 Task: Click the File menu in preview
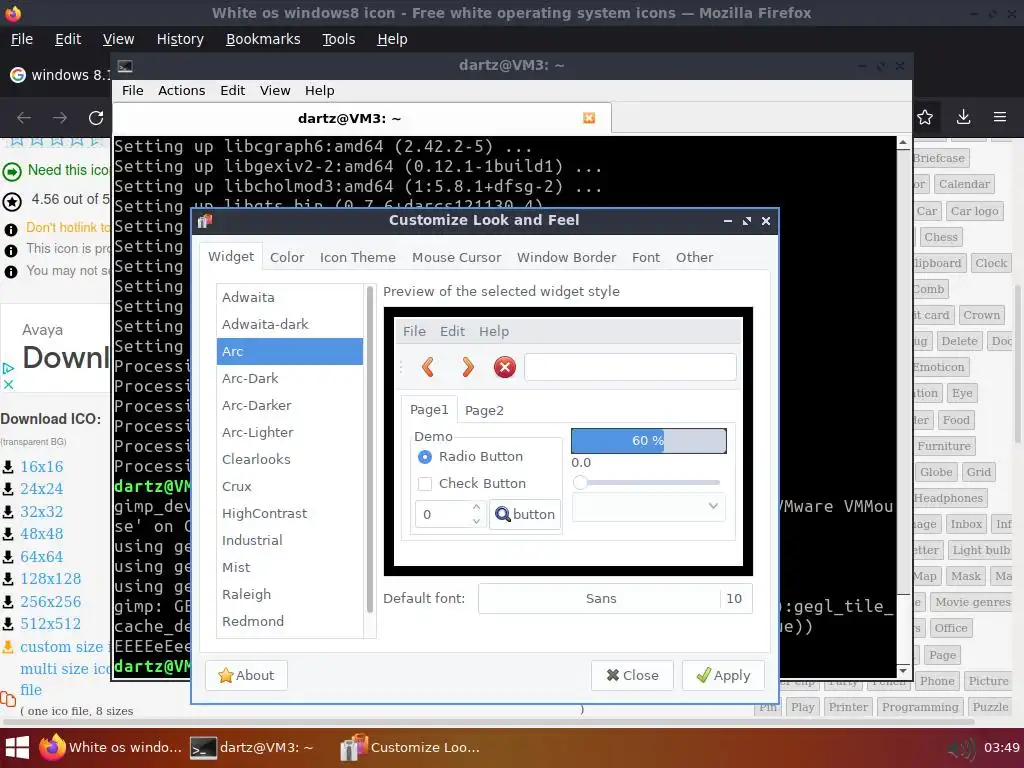click(x=414, y=332)
